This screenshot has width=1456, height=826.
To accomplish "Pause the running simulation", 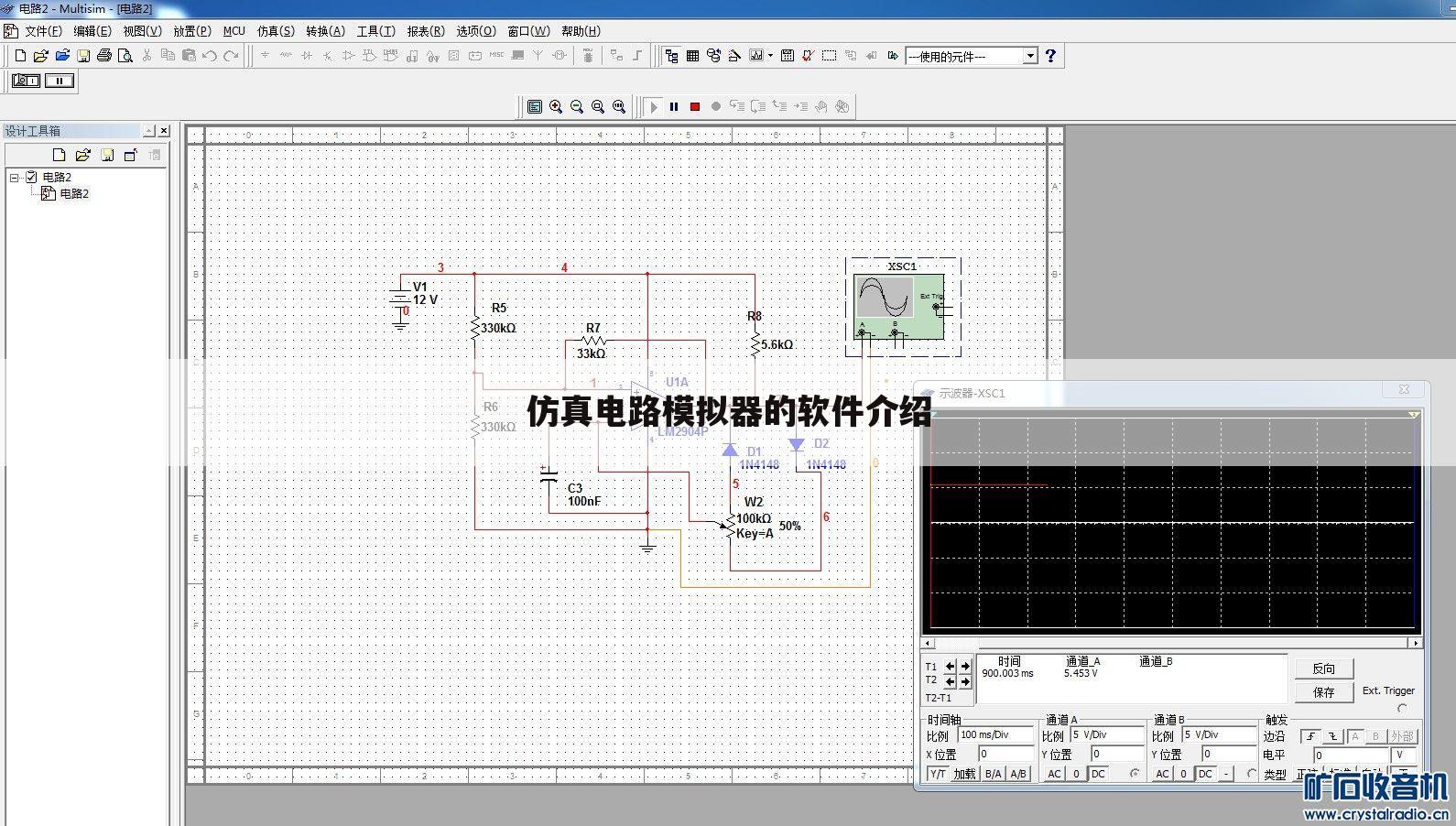I will point(674,107).
